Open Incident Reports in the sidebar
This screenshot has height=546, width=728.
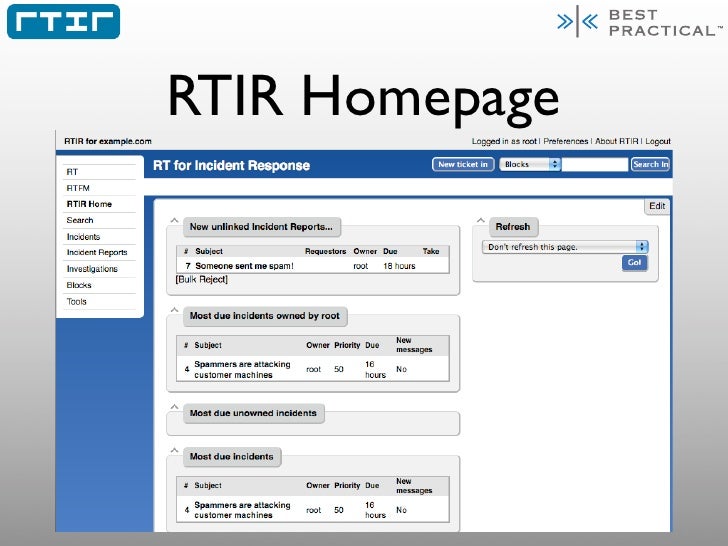click(97, 253)
